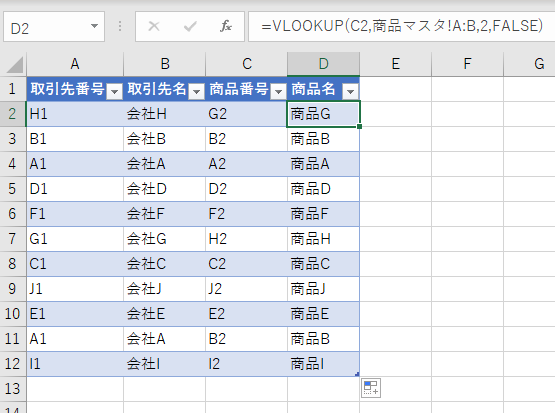Image resolution: width=555 pixels, height=413 pixels.
Task: Click cell containing 会社H
Action: [165, 114]
